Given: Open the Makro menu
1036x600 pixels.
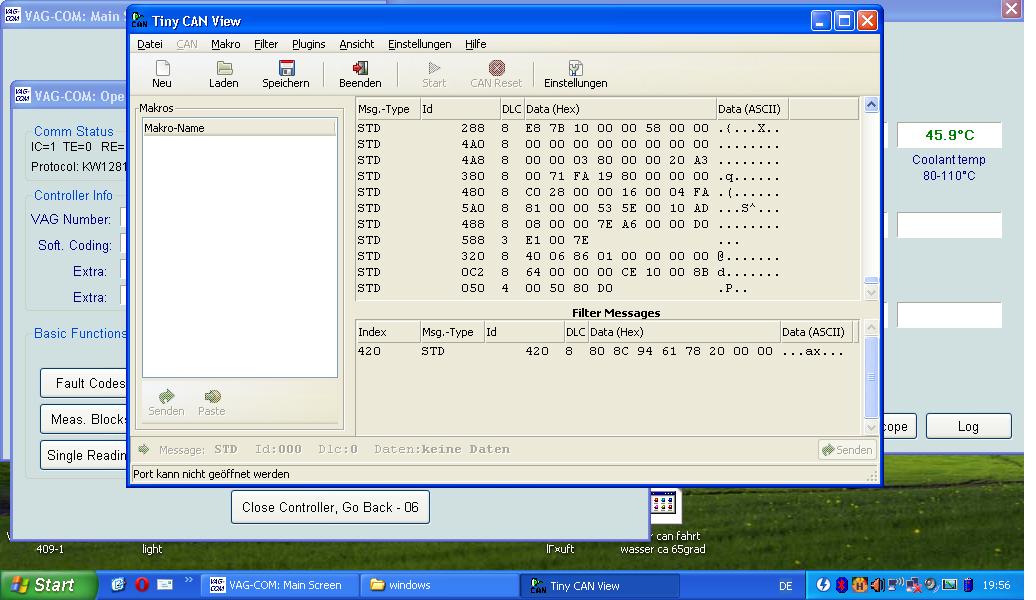Looking at the screenshot, I should 226,44.
